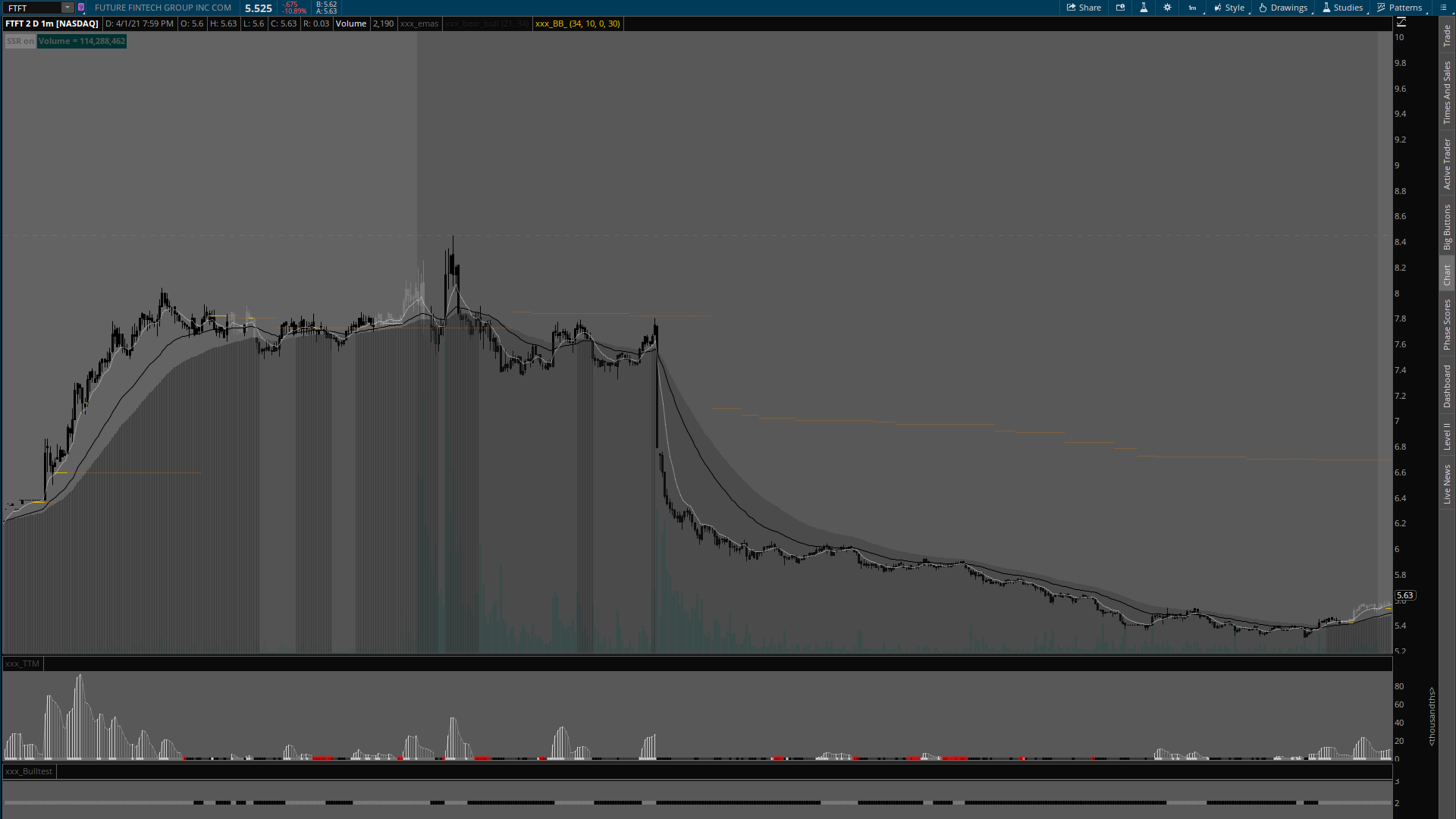Click the Share chart button
The height and width of the screenshot is (819, 1456).
click(1084, 8)
